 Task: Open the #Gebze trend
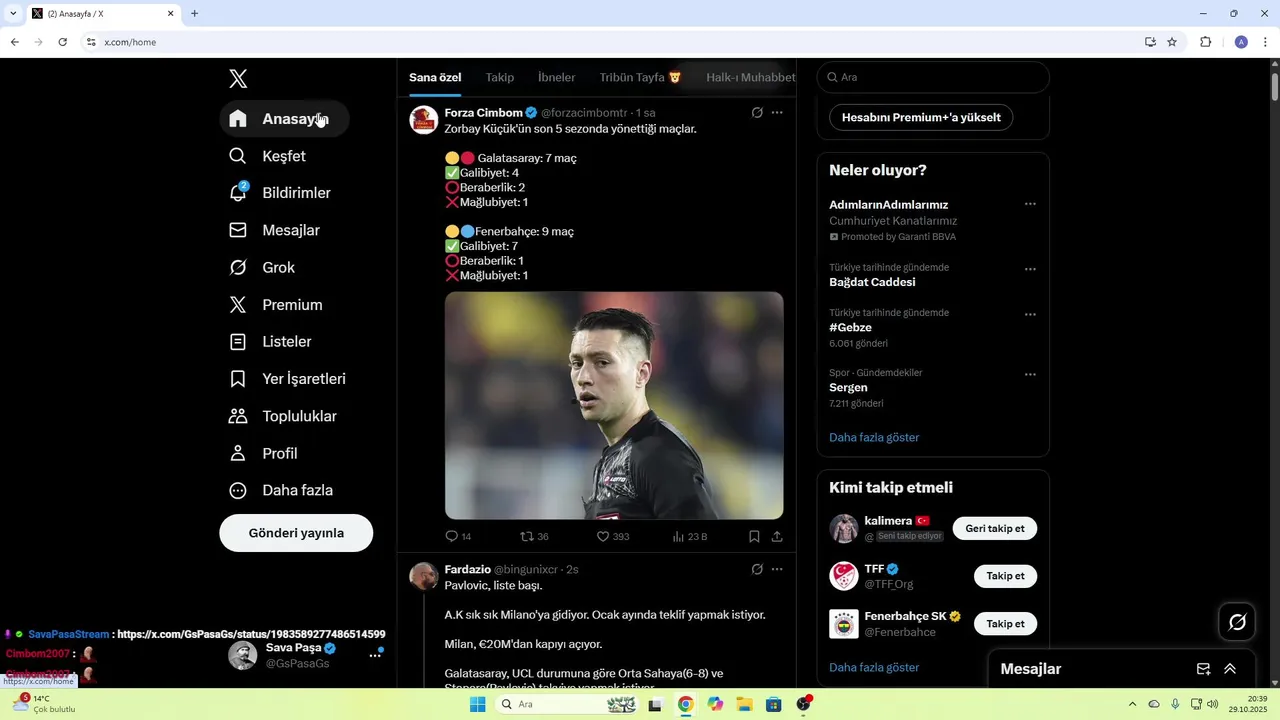click(x=850, y=327)
